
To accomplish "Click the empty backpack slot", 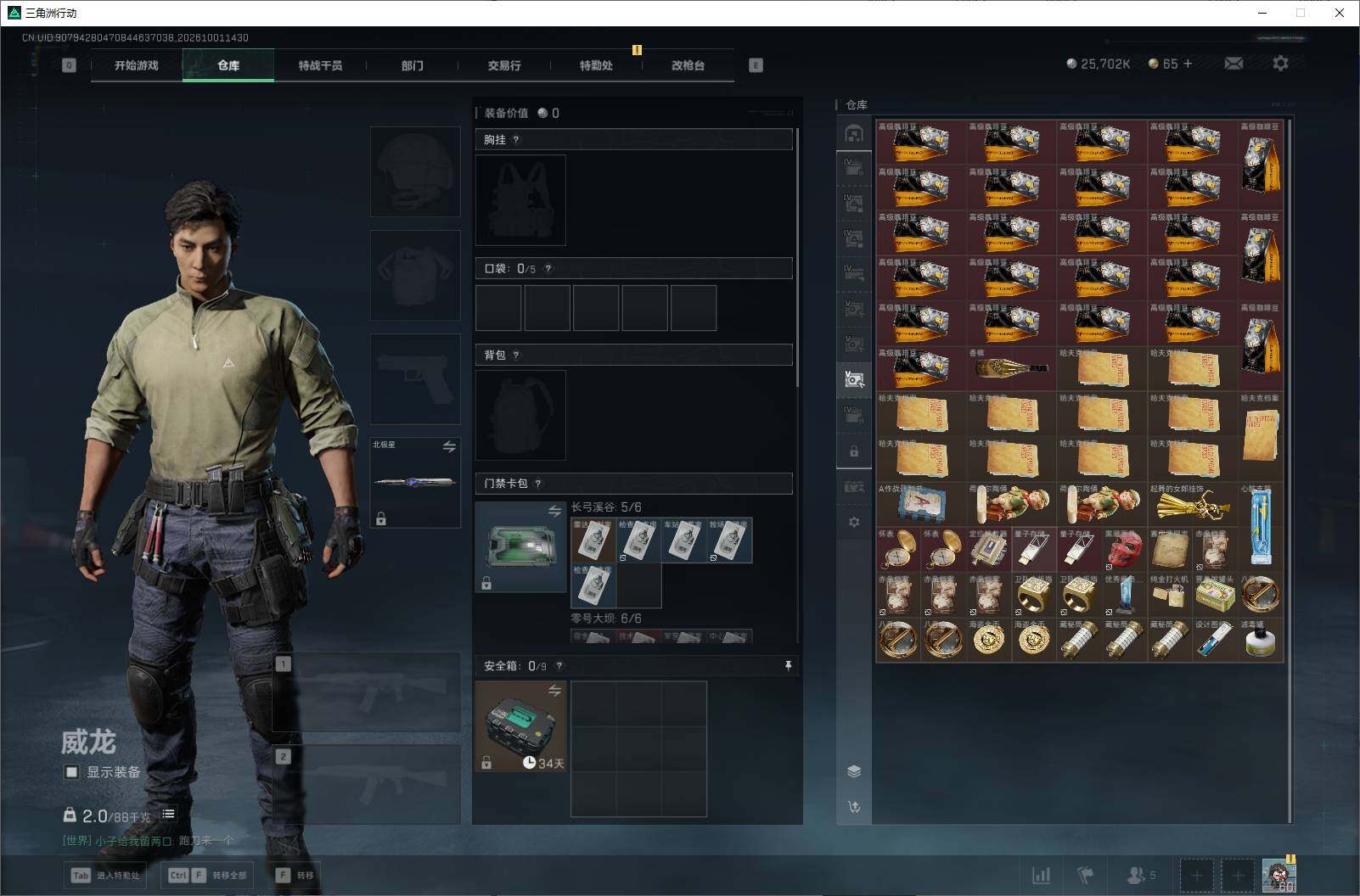I will point(520,415).
